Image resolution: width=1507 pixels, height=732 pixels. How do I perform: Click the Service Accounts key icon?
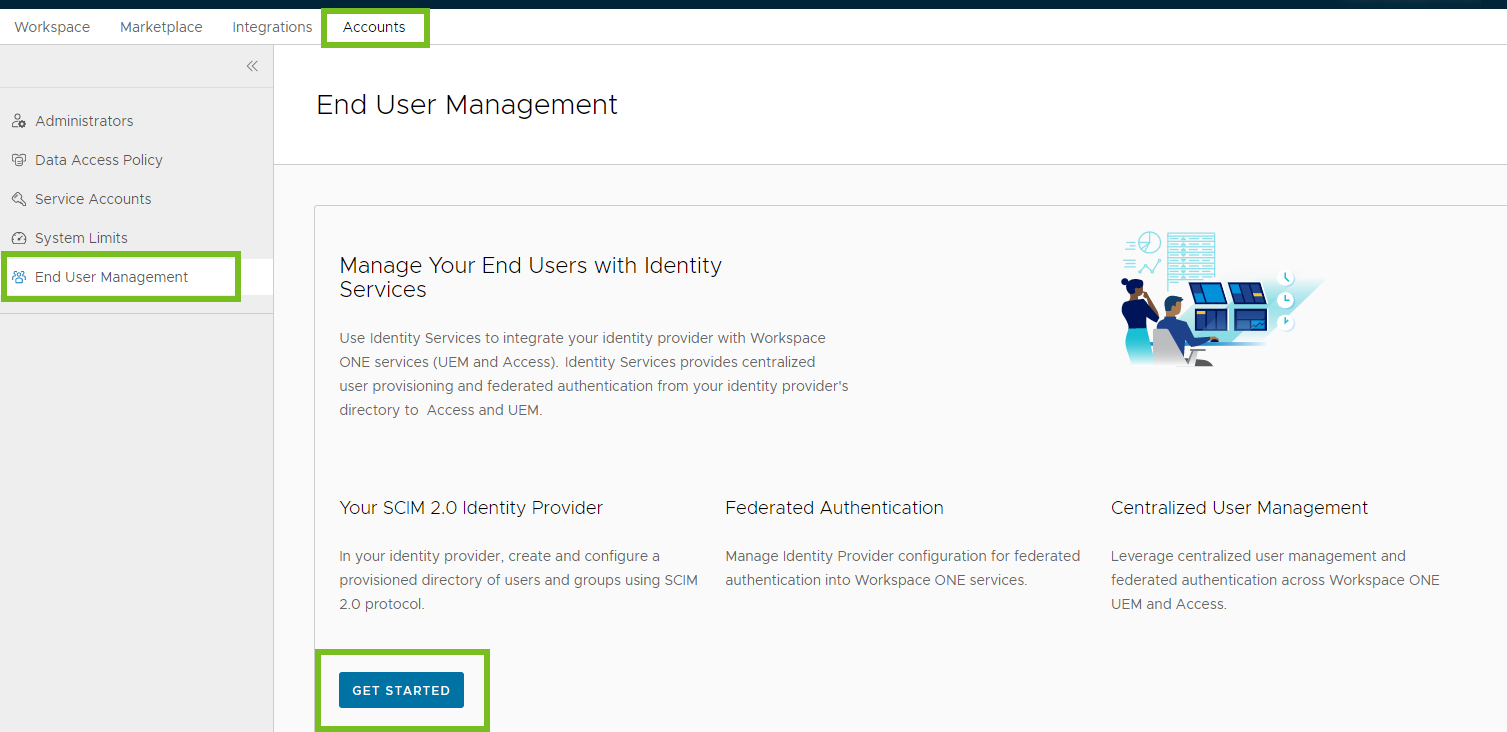click(18, 199)
